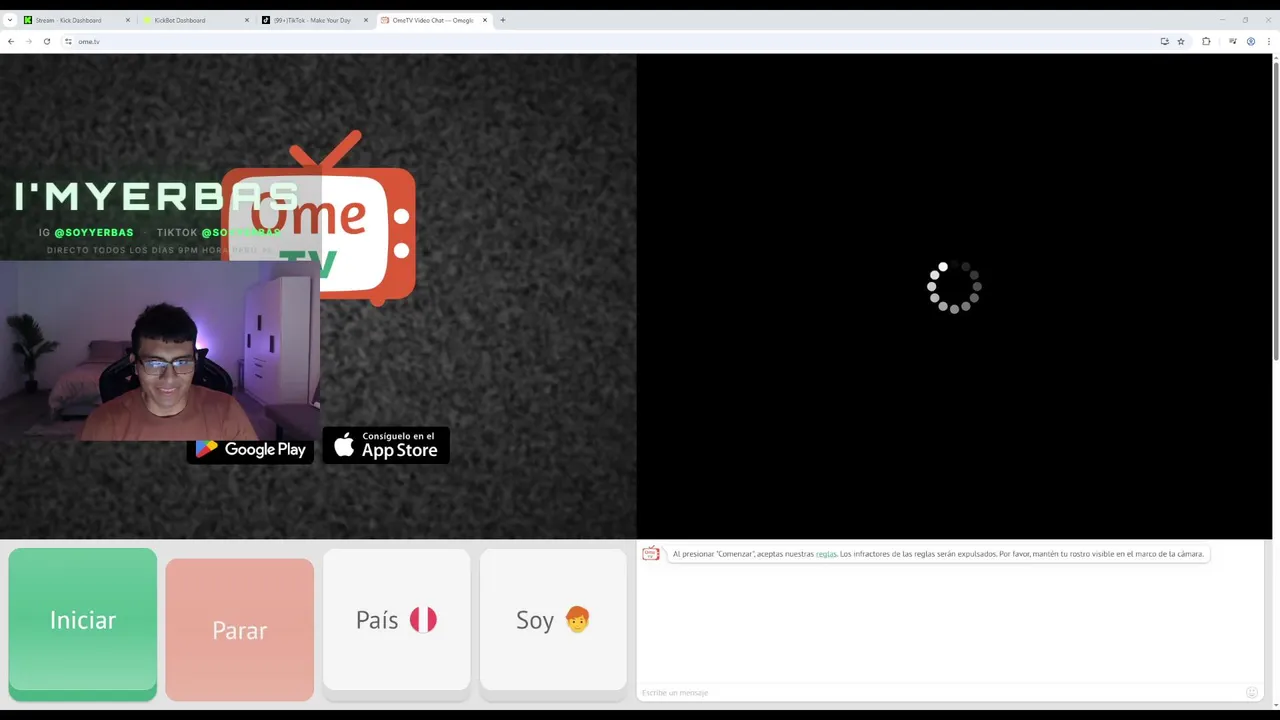Click the male face emoji on Soy

(x=577, y=620)
